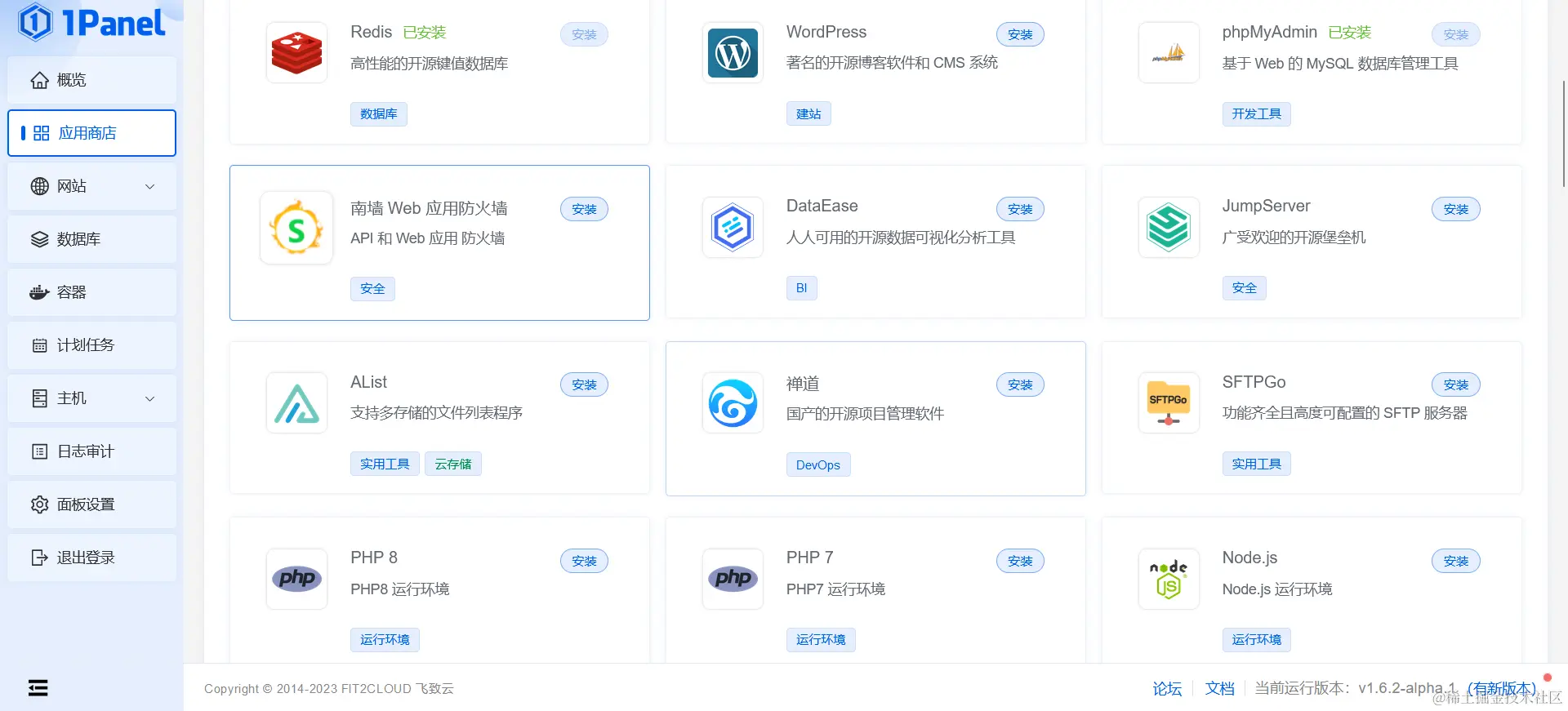This screenshot has height=711, width=1568.
Task: Expand the 主机 submenu chevron
Action: (150, 398)
